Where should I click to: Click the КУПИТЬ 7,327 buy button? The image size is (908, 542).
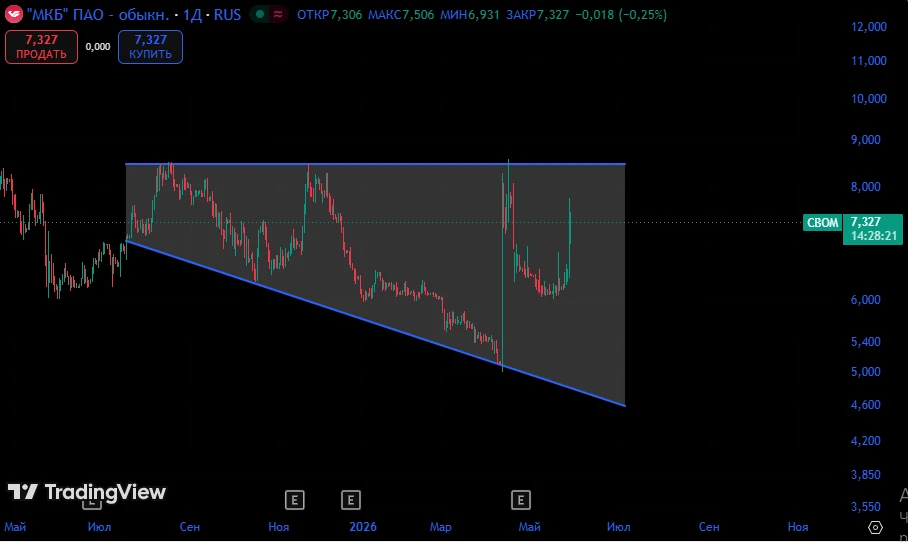[x=151, y=47]
